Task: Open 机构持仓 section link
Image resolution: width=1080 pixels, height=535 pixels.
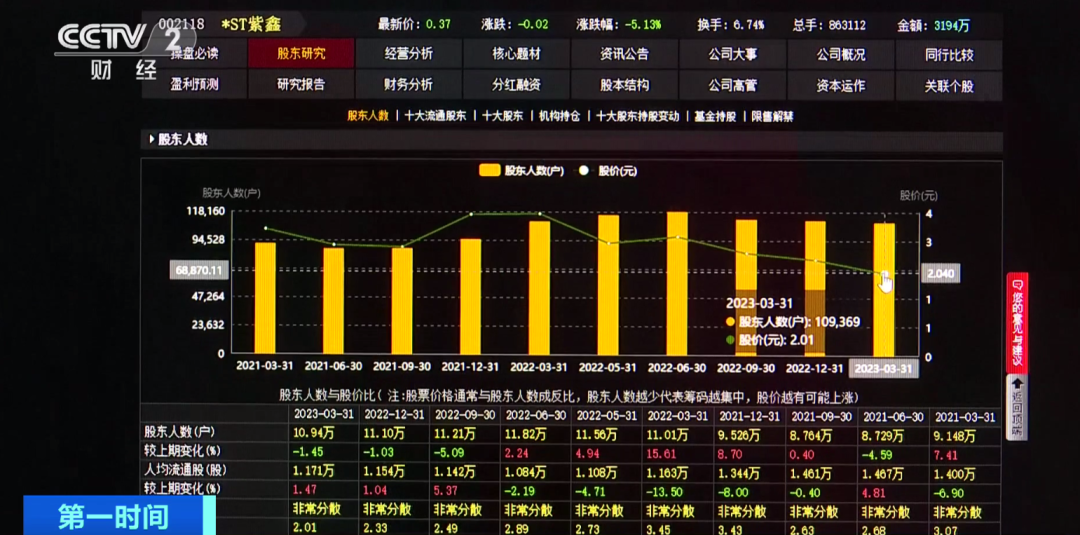Action: tap(559, 116)
